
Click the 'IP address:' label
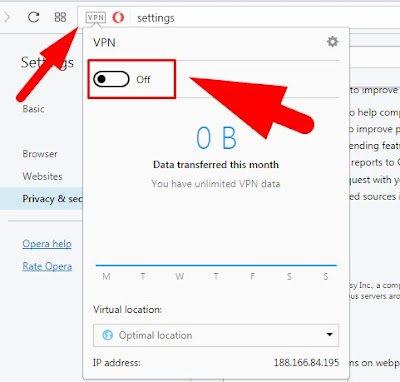click(x=117, y=363)
